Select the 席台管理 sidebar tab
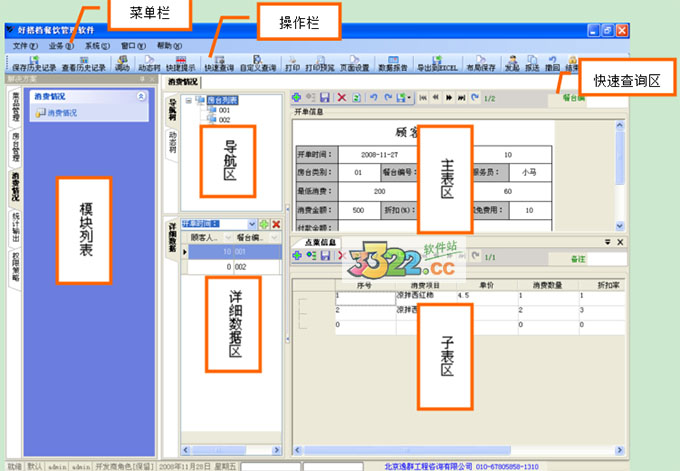Viewport: 680px width, 471px height. 15,147
